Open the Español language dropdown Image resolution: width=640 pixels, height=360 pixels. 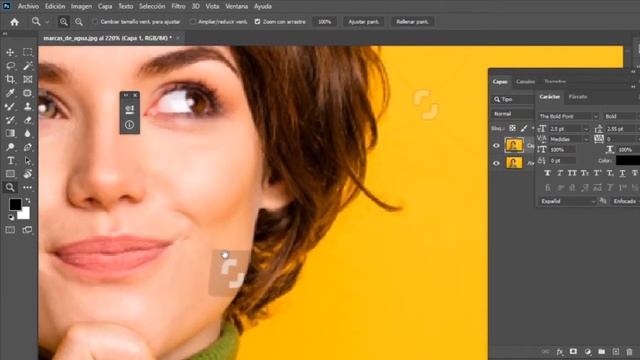click(567, 201)
